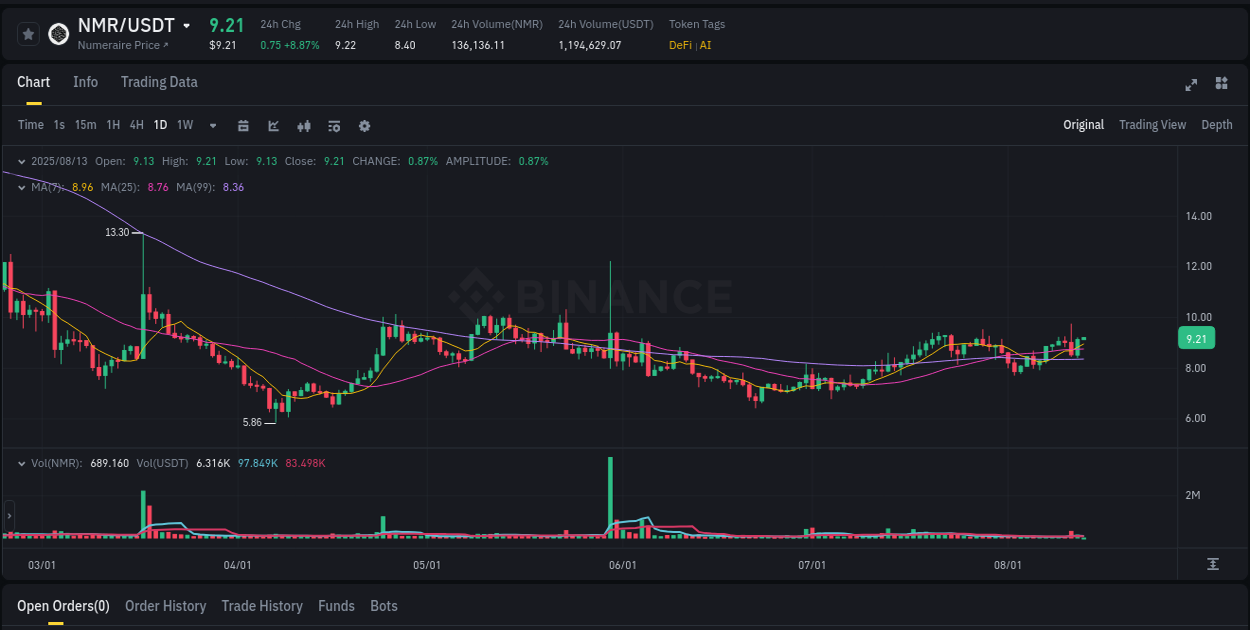Select the 1W timeframe
1250x630 pixels.
point(184,126)
